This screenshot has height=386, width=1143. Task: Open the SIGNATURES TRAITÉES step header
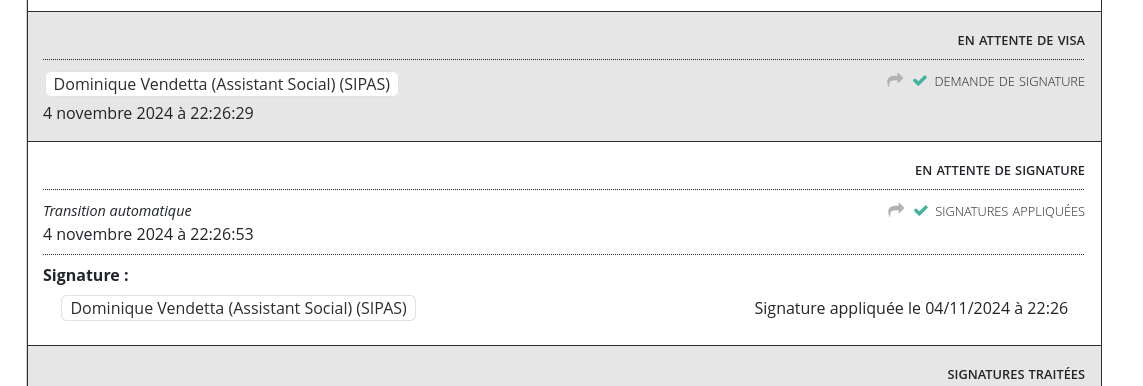pos(1015,374)
